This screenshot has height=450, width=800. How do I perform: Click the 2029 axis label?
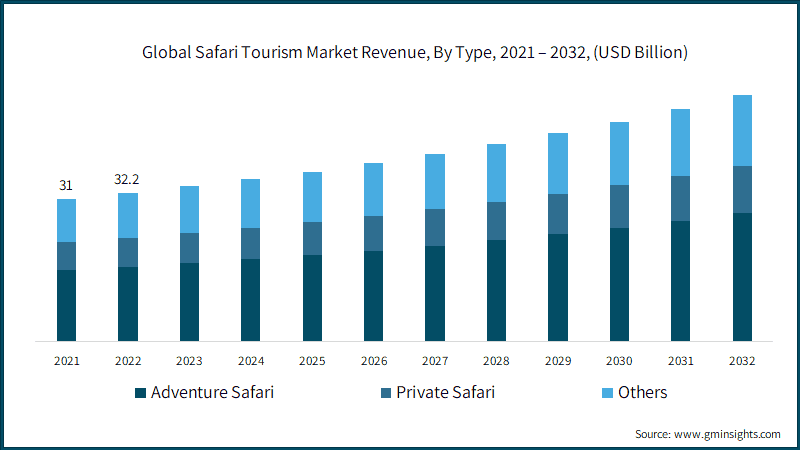pos(558,361)
